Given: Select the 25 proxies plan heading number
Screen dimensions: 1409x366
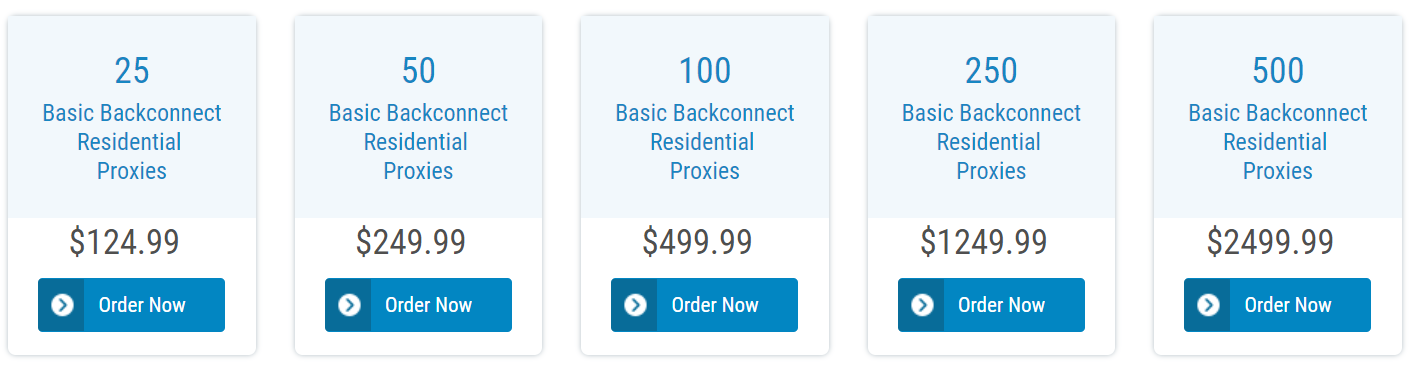Looking at the screenshot, I should click(132, 71).
